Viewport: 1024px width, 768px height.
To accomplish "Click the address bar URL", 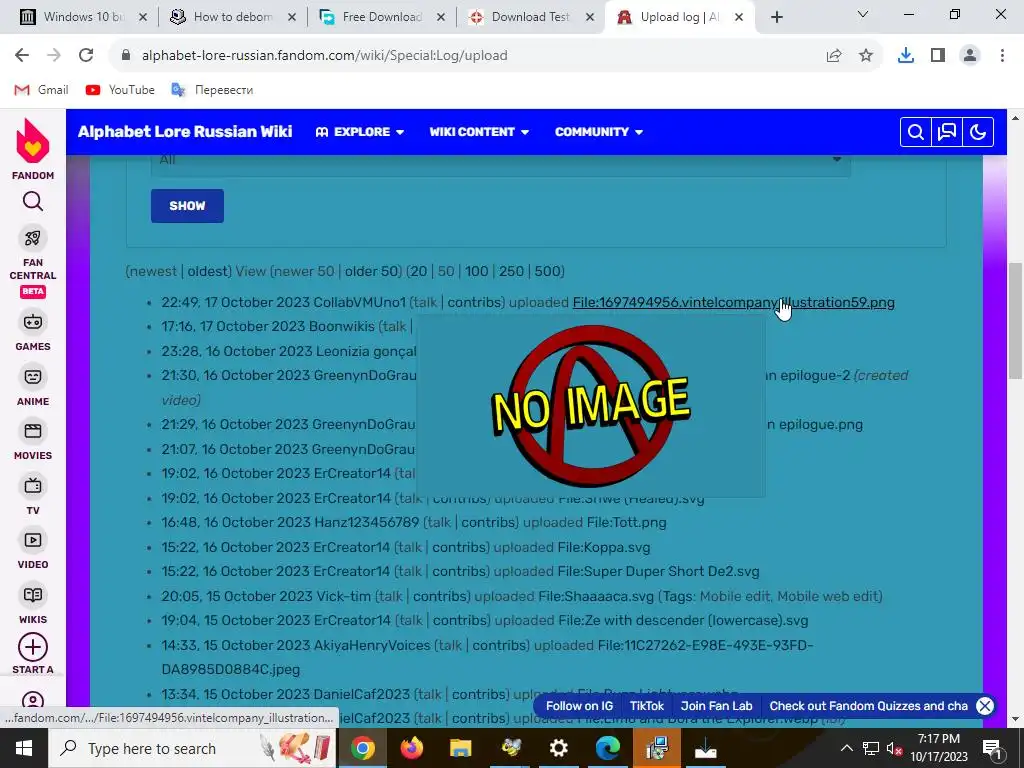I will pos(325,56).
